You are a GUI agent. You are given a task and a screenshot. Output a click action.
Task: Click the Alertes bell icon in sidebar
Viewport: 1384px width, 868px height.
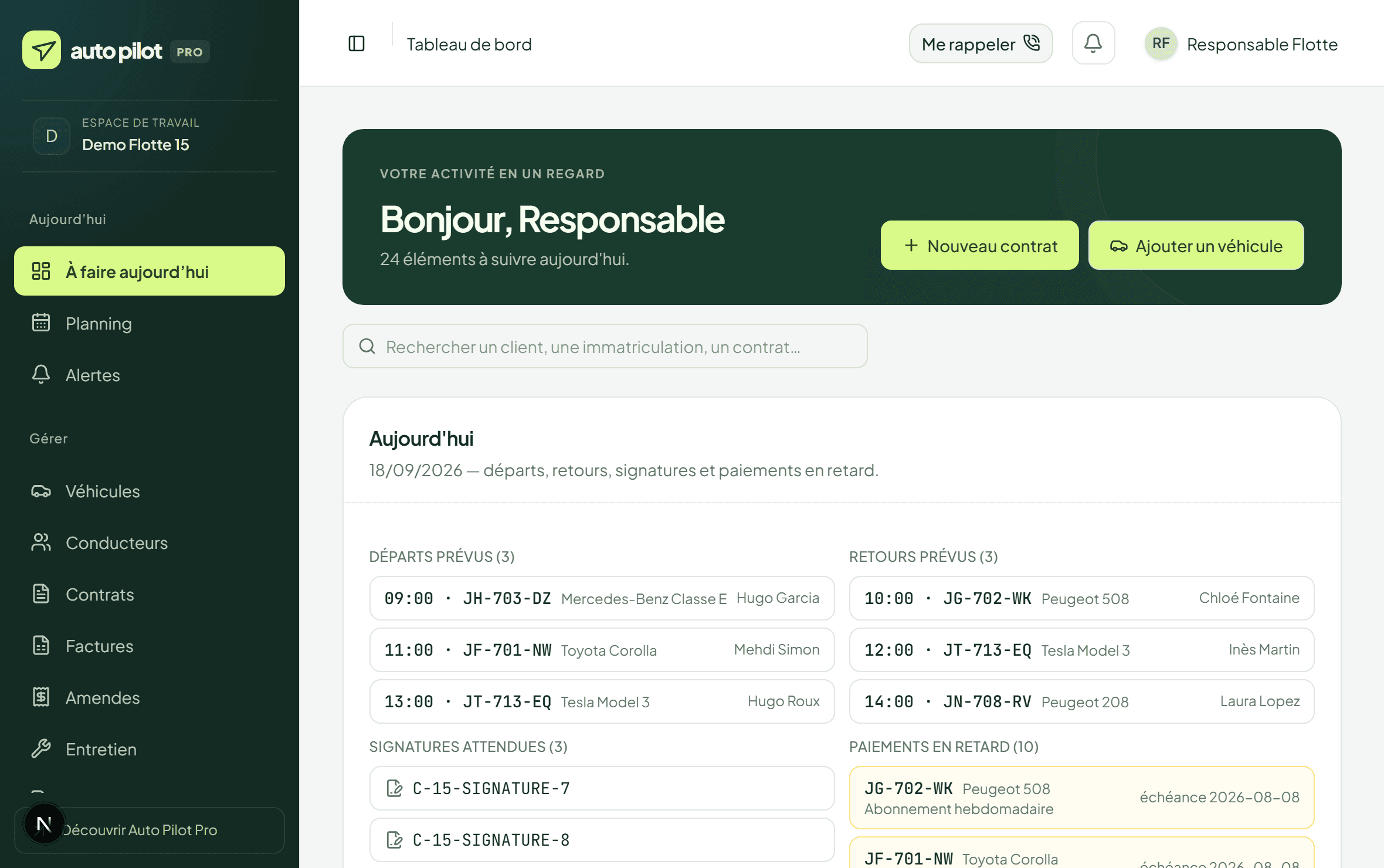(41, 374)
